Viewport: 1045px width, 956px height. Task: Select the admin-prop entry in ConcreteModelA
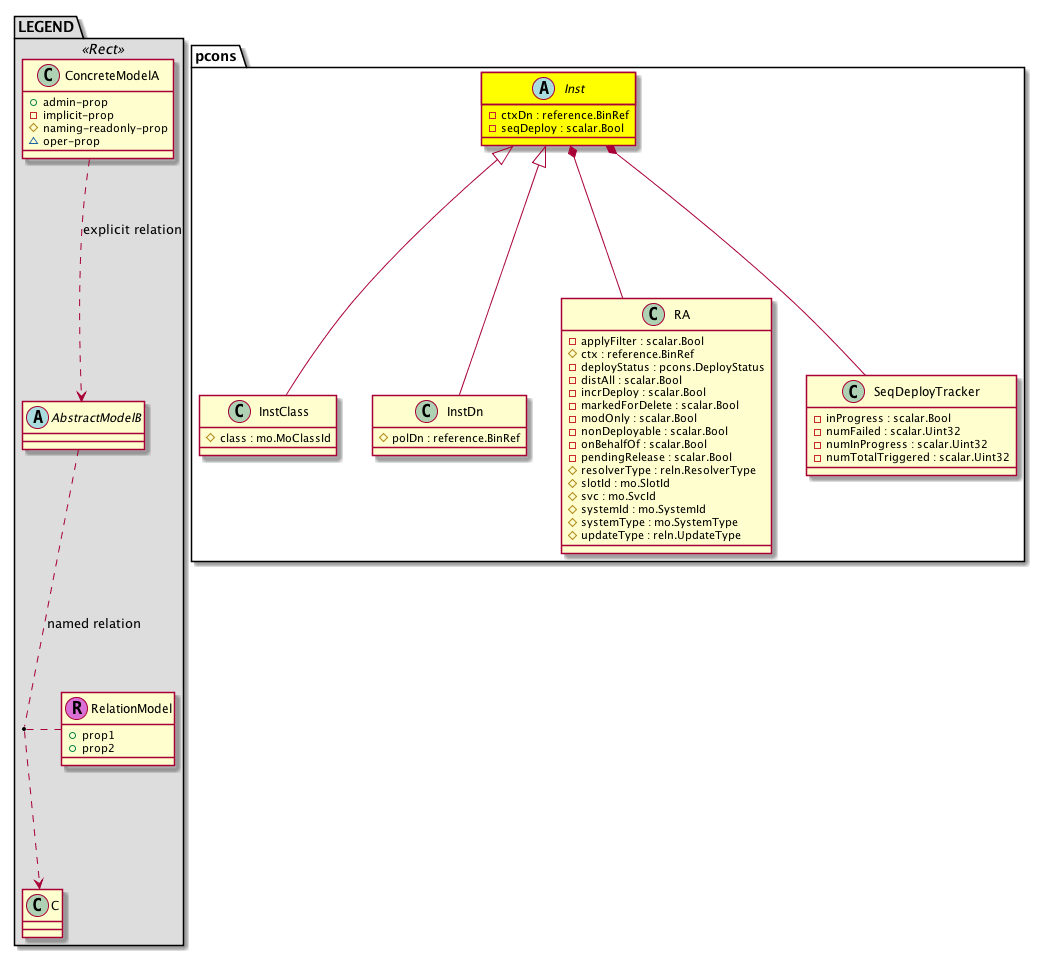(75, 102)
